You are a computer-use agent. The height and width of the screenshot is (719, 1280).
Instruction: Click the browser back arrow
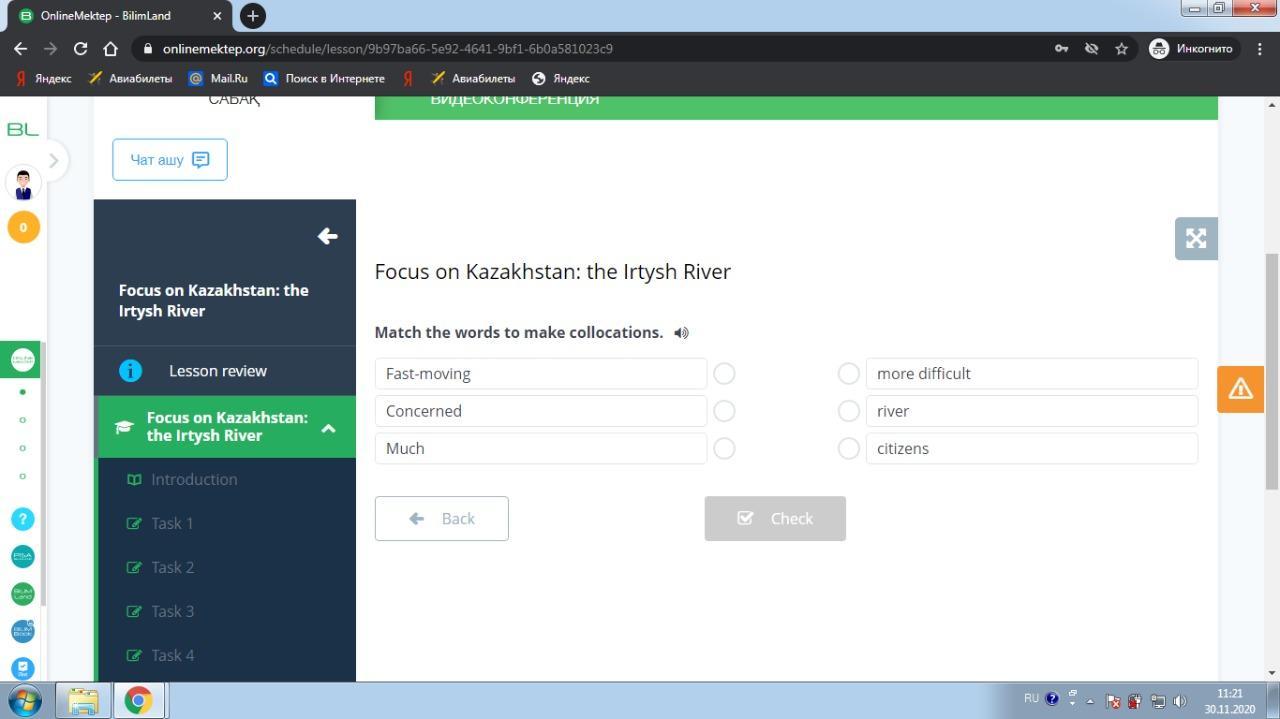tap(20, 48)
